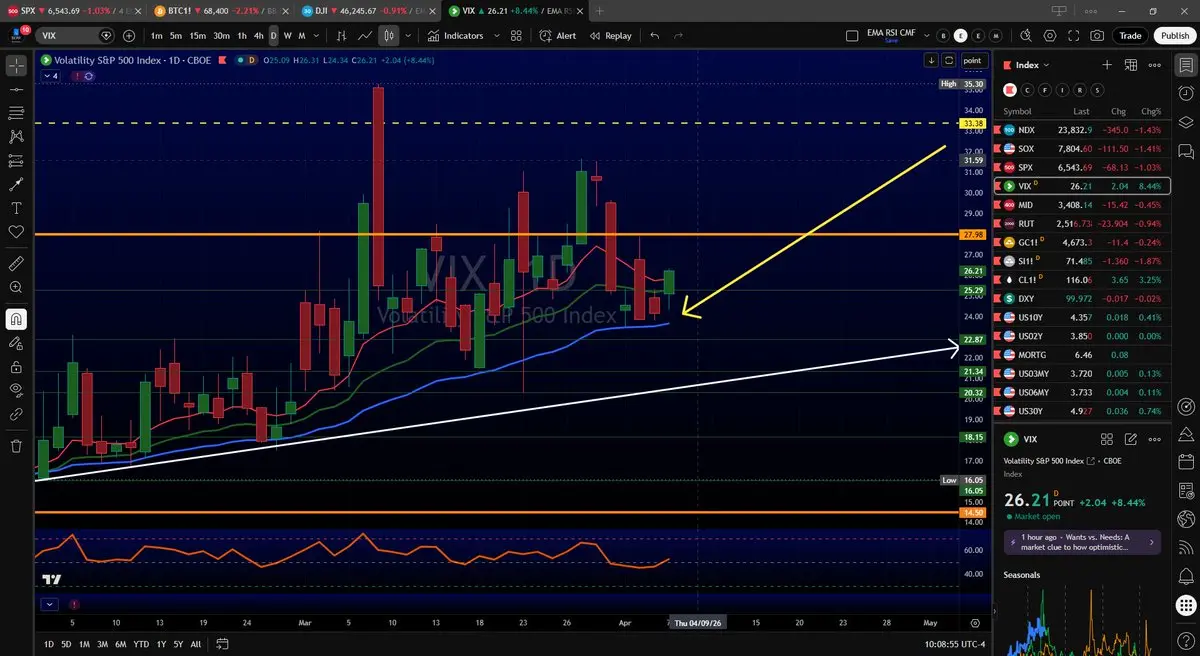Open a new tab with plus
Screen dimensions: 1200x656
pos(599,10)
